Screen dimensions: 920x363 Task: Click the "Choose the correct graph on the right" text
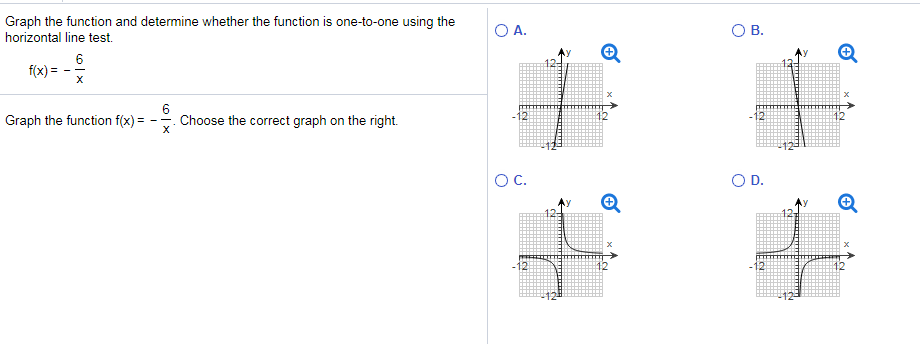289,121
